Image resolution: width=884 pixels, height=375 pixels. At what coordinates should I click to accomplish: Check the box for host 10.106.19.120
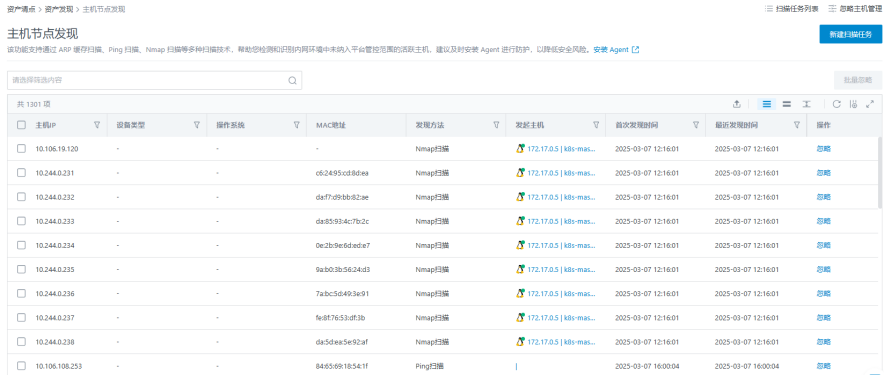21,149
